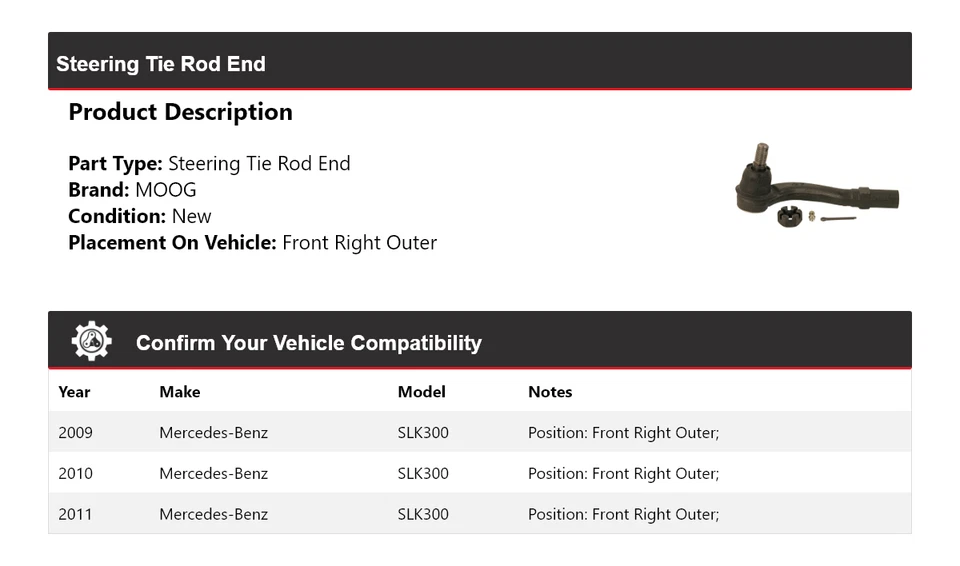960x566 pixels.
Task: Click the Make column header
Action: 180,392
